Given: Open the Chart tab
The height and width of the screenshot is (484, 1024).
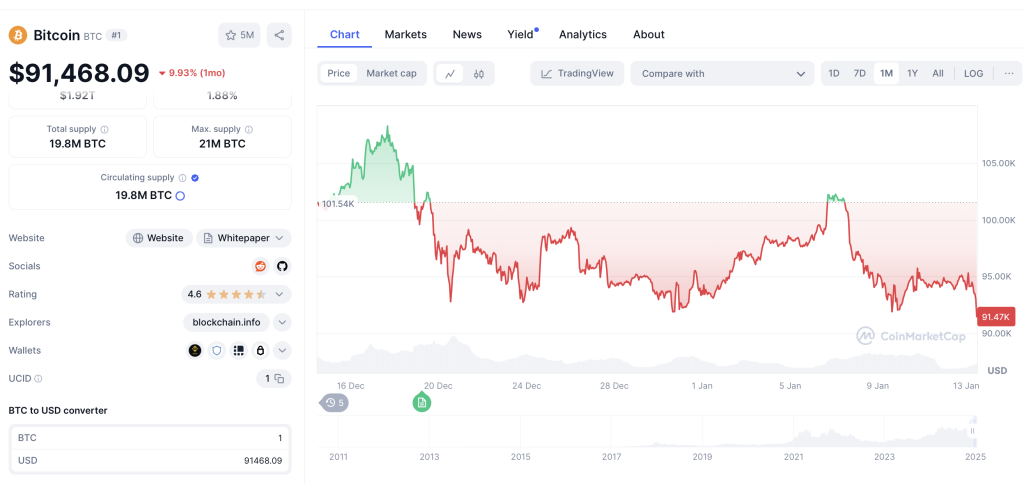Looking at the screenshot, I should (x=345, y=35).
